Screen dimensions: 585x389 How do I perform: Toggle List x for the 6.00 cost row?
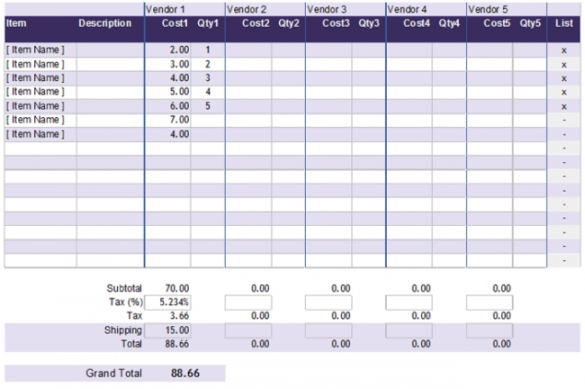[x=564, y=106]
